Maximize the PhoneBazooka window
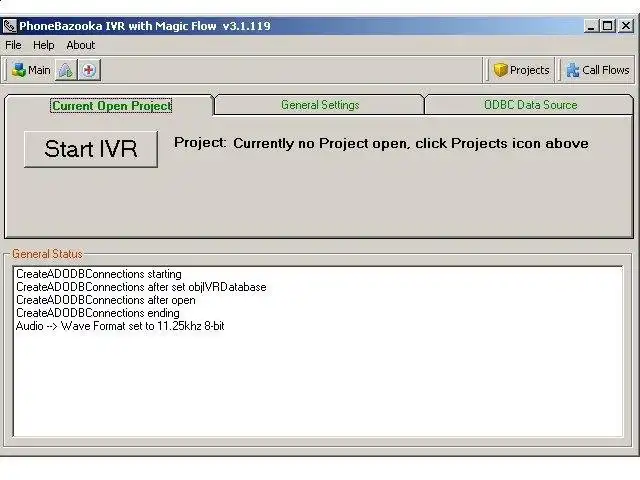Screen dimensions: 640x480 click(607, 26)
